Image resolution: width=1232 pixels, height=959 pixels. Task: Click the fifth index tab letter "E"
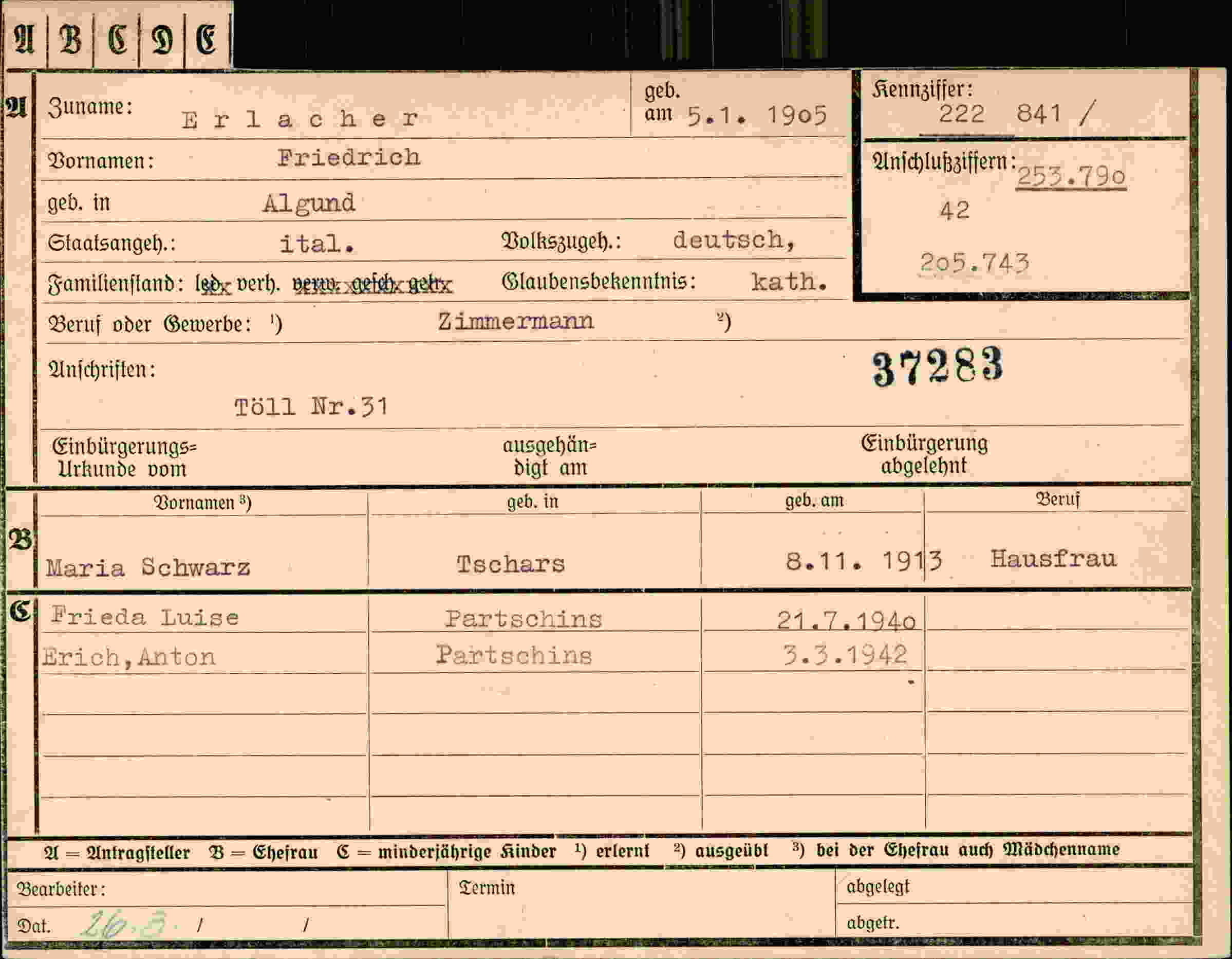[x=206, y=39]
